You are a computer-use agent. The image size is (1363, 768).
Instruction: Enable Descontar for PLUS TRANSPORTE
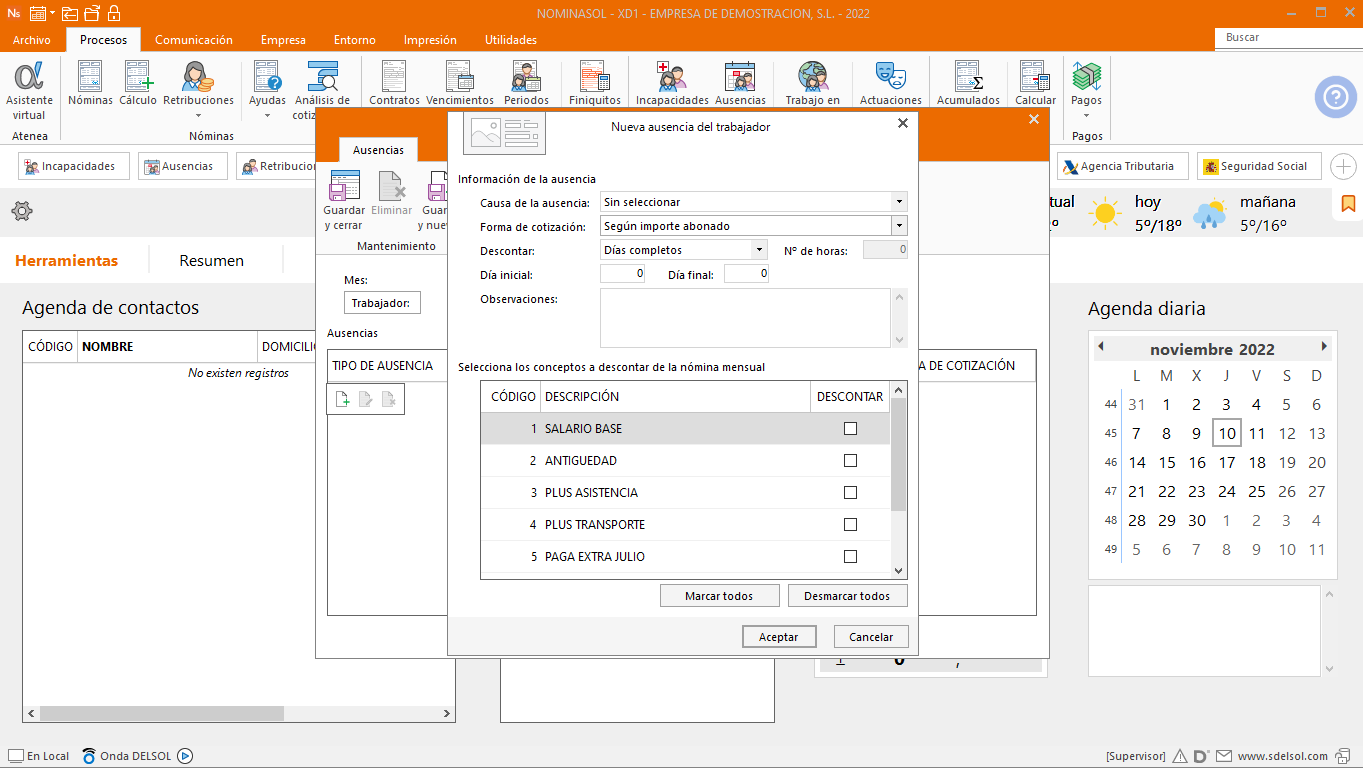[850, 525]
